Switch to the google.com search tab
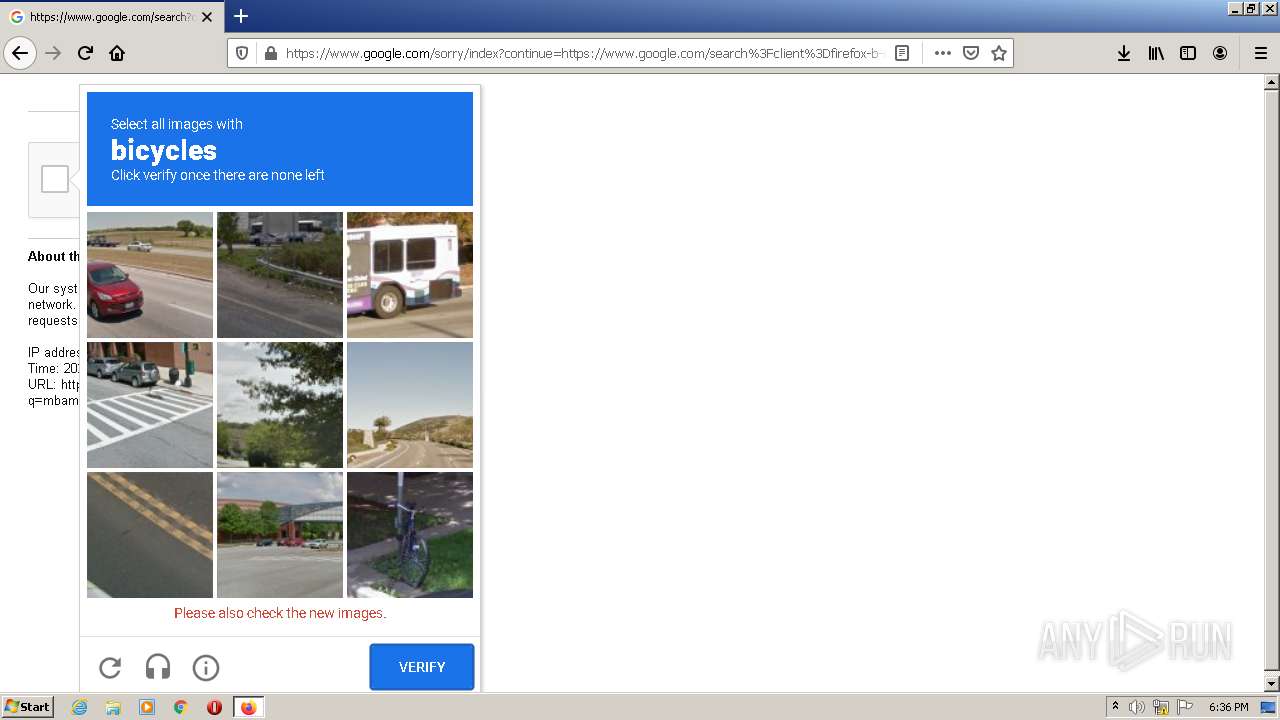 [x=110, y=17]
